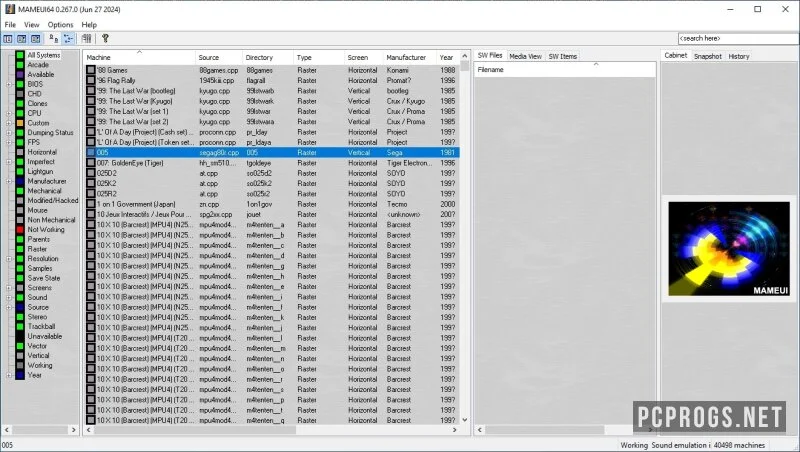Click the machine list horizontal scroll-right arrow
Screen dimensions: 800x452
tap(455, 430)
